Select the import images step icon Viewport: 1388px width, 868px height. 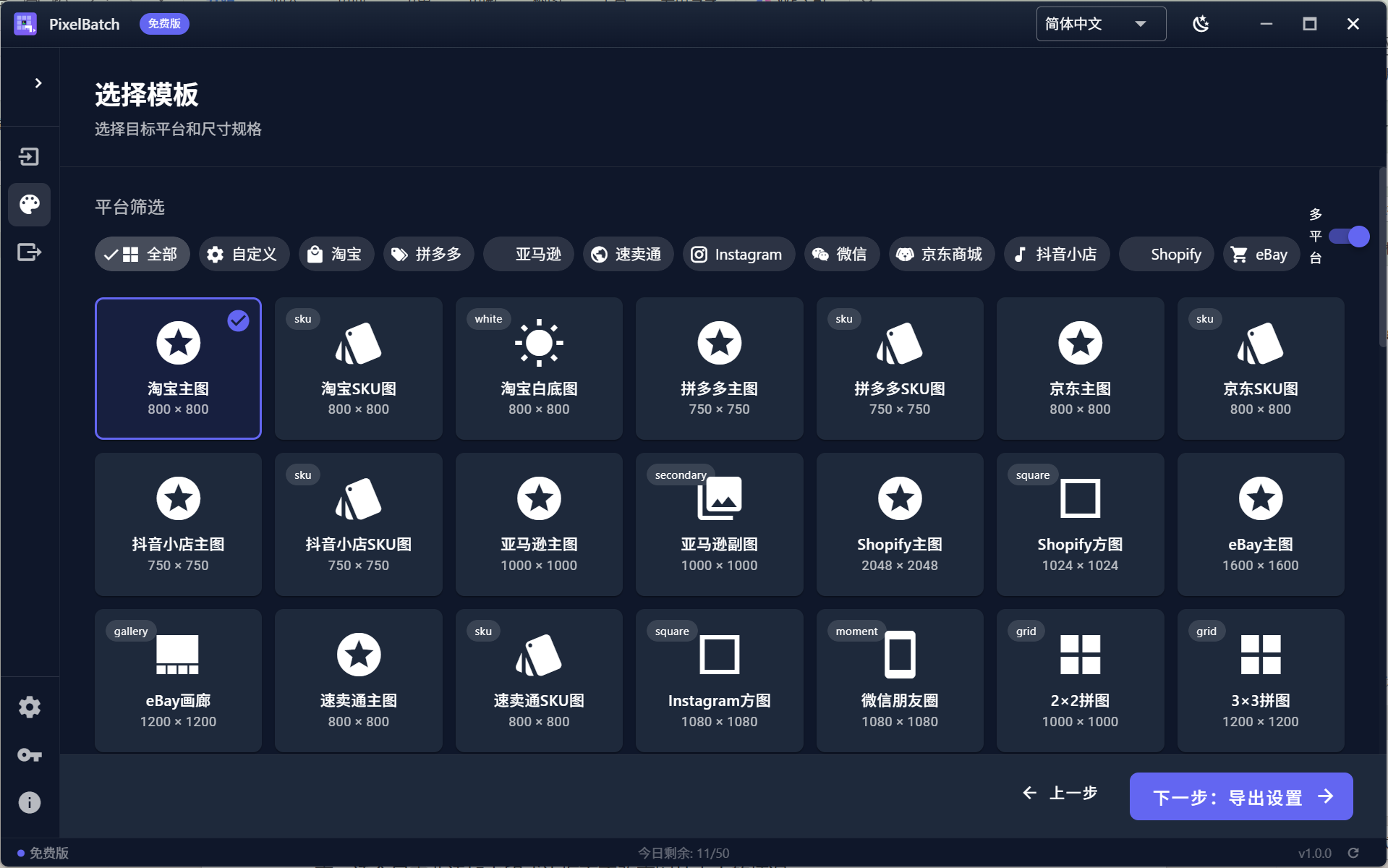click(x=30, y=156)
